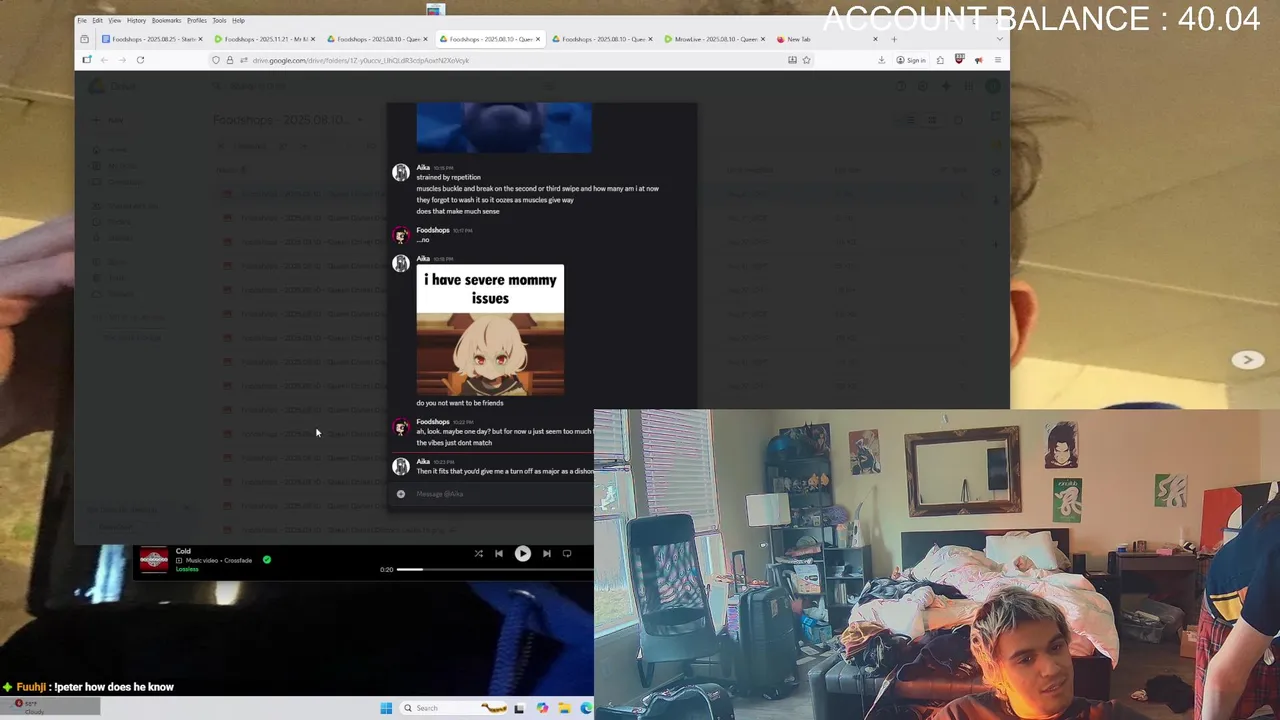Go forward with the browser forward arrow
Viewport: 1280px width, 720px height.
(x=122, y=60)
